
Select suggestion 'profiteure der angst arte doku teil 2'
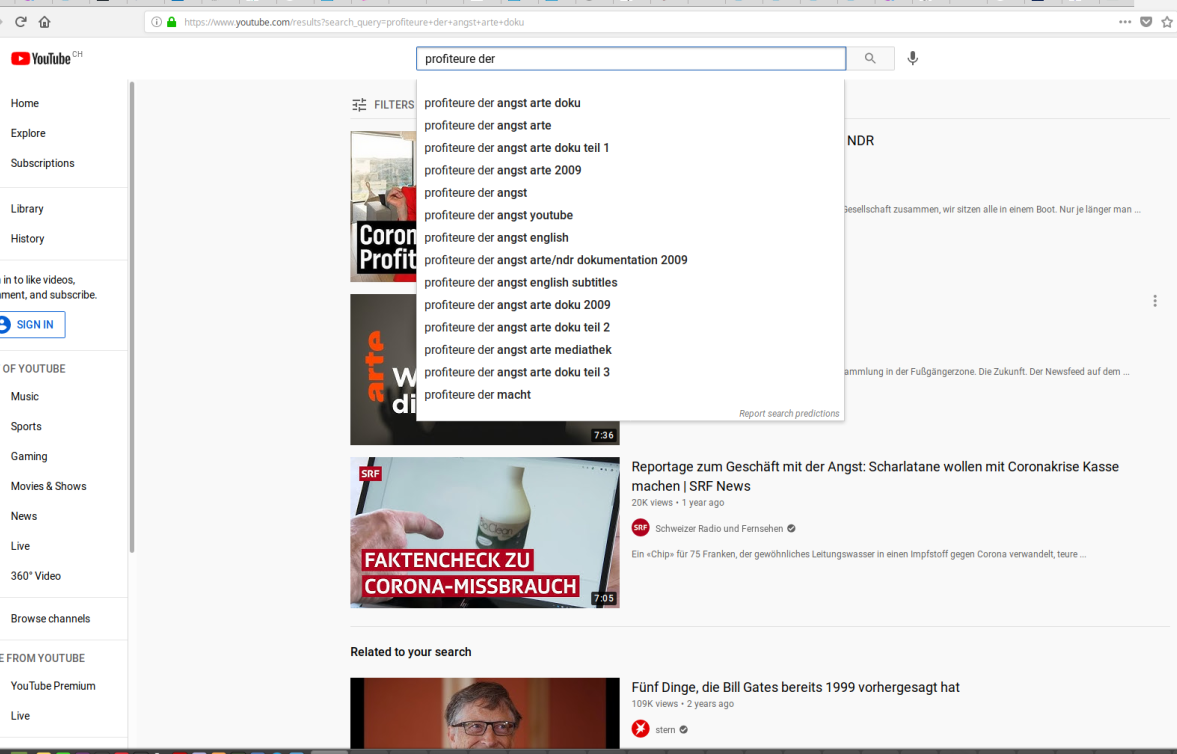point(630,327)
